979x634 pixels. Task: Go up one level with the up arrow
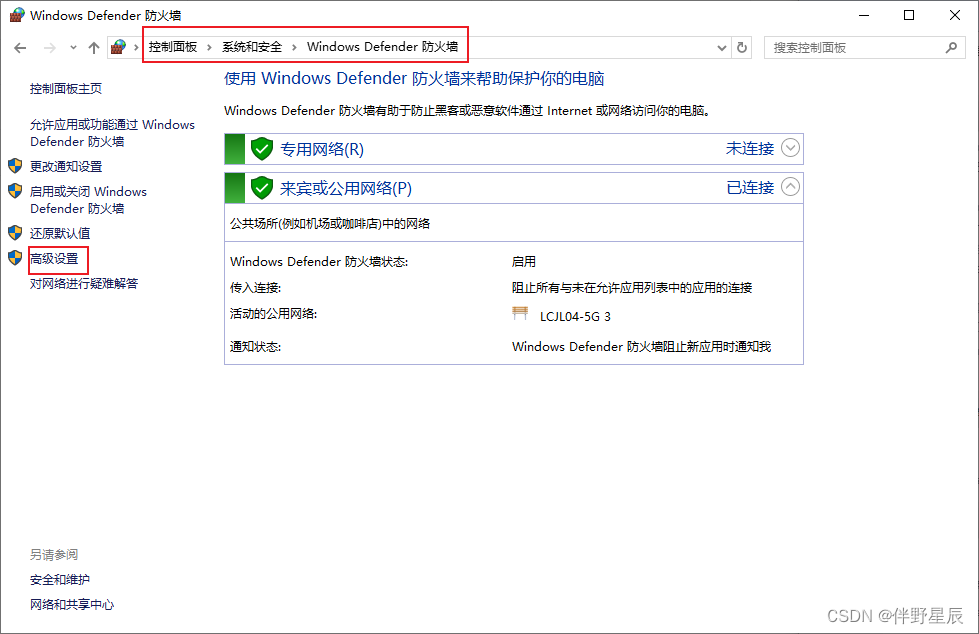tap(94, 47)
